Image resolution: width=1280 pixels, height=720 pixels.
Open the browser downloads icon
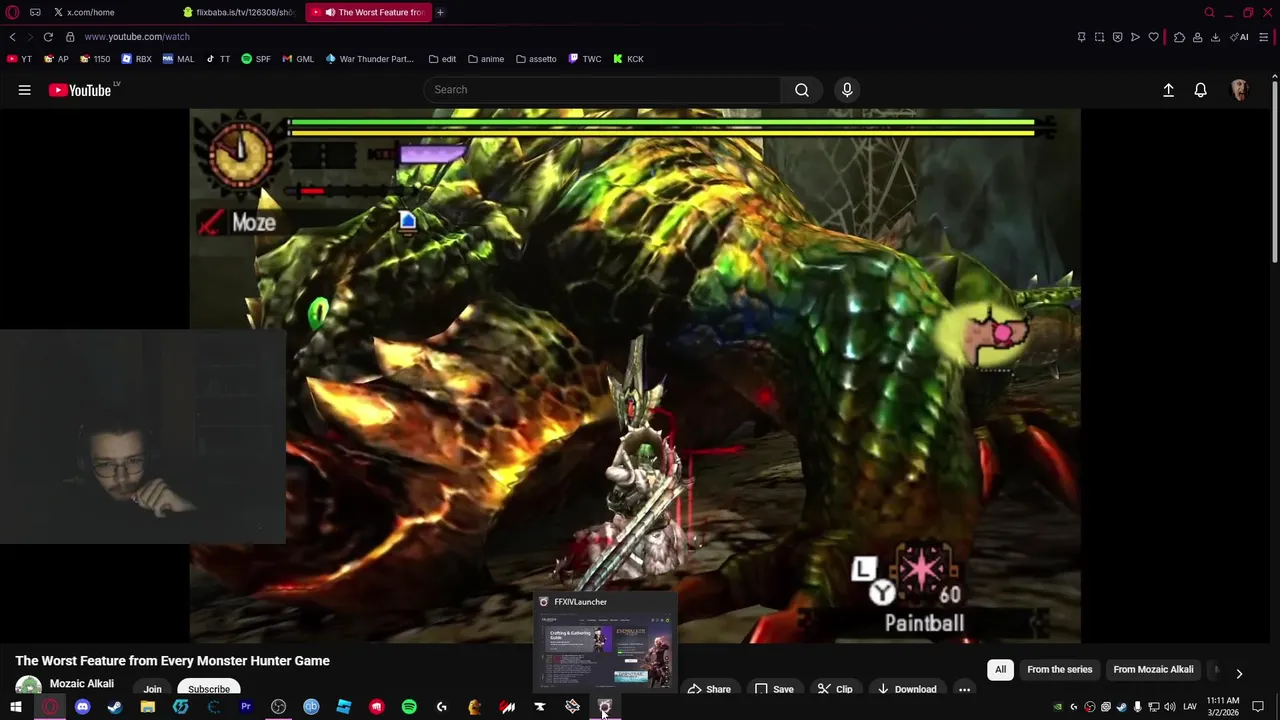[x=1215, y=37]
